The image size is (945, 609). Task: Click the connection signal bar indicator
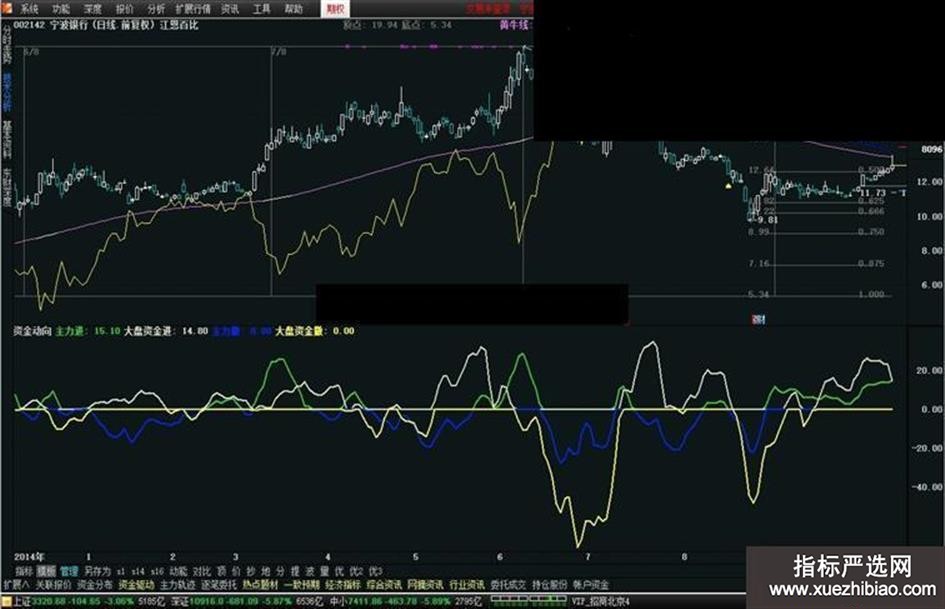(x=528, y=599)
